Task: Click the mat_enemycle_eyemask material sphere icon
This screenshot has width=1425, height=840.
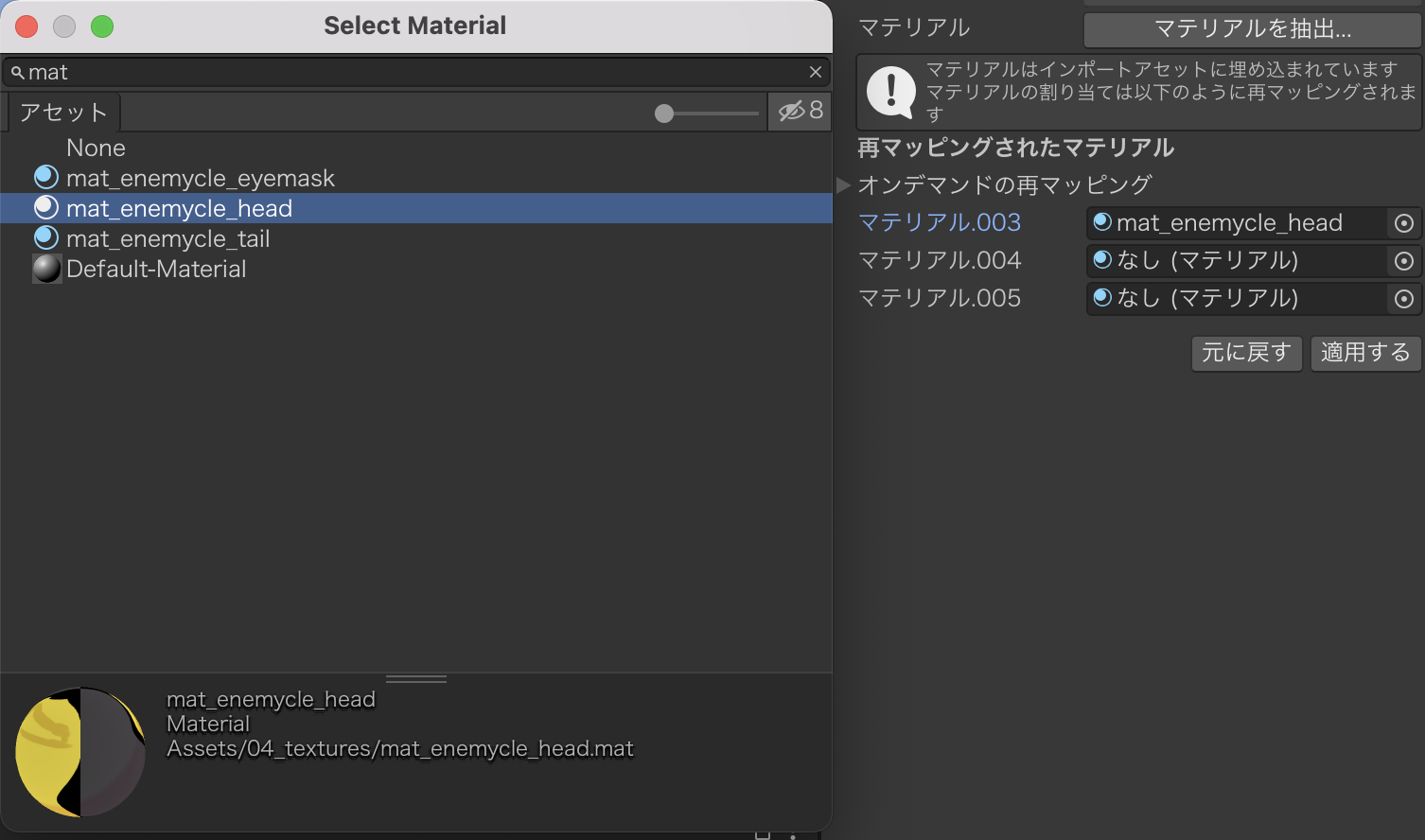Action: (46, 177)
